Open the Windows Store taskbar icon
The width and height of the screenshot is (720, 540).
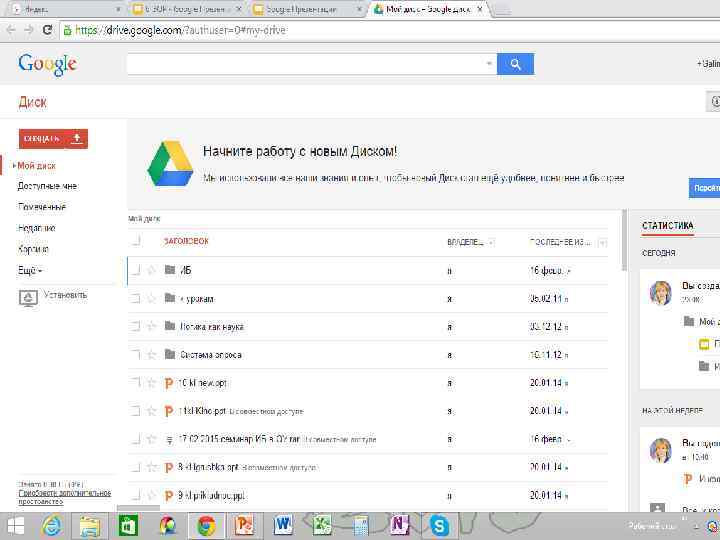pos(129,526)
